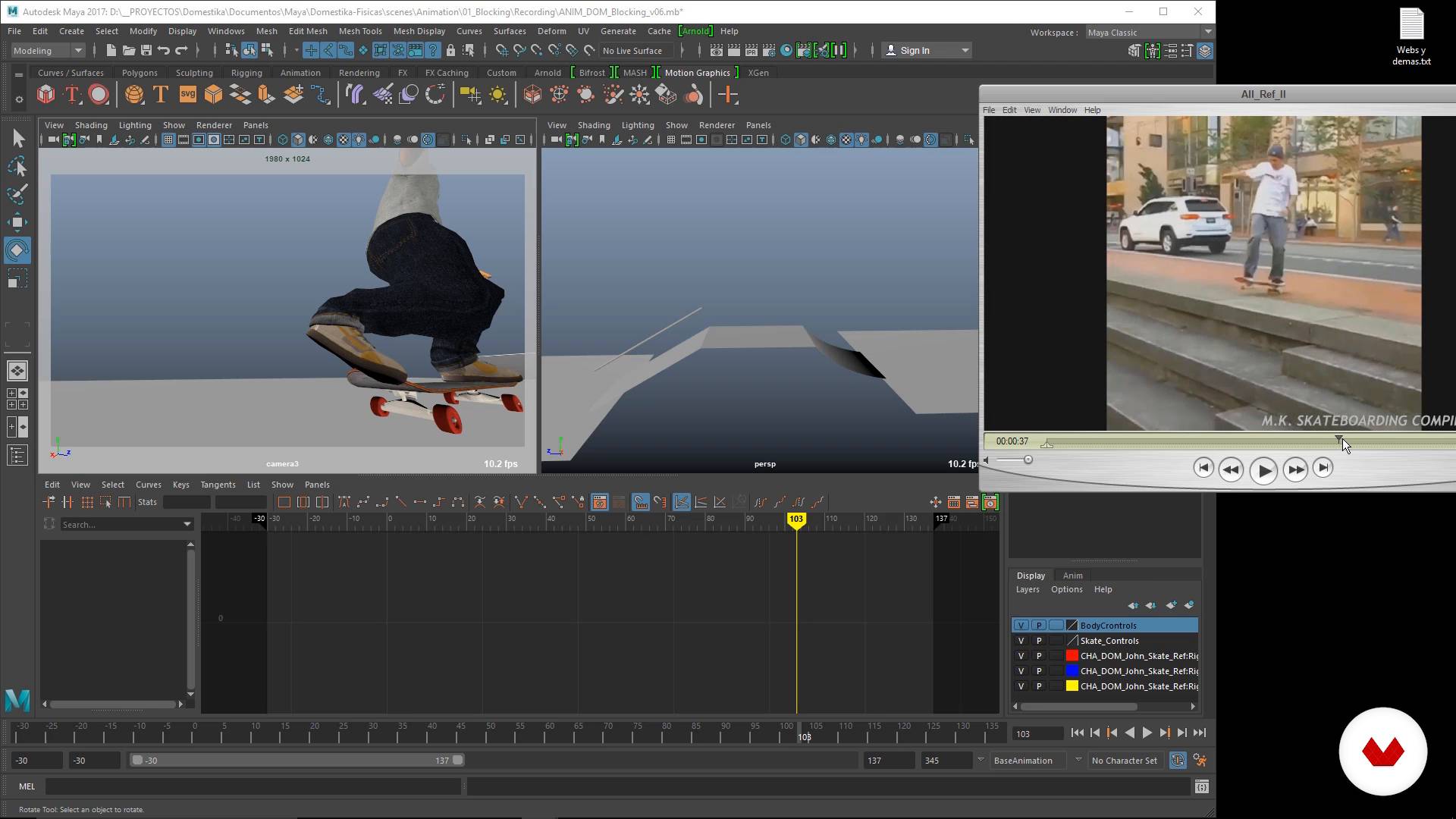Open animation preferences running-man icon

click(x=1200, y=760)
